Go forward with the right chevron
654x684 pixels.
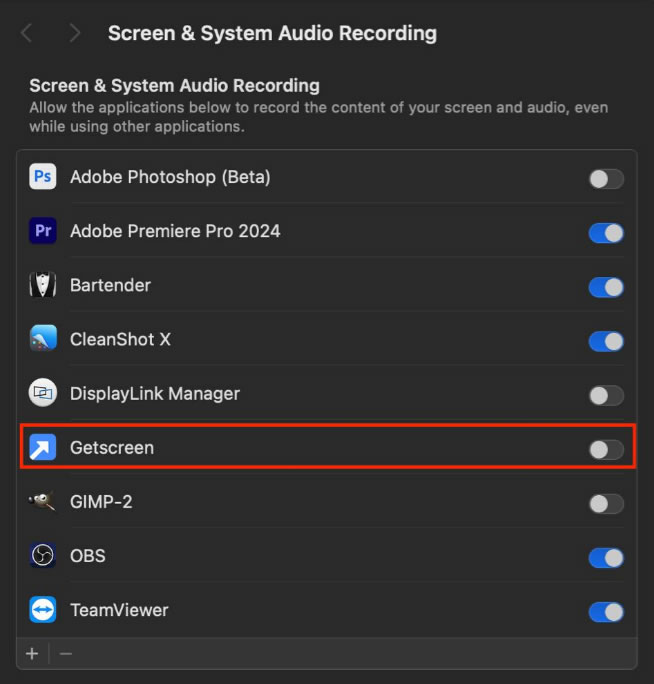[x=75, y=33]
